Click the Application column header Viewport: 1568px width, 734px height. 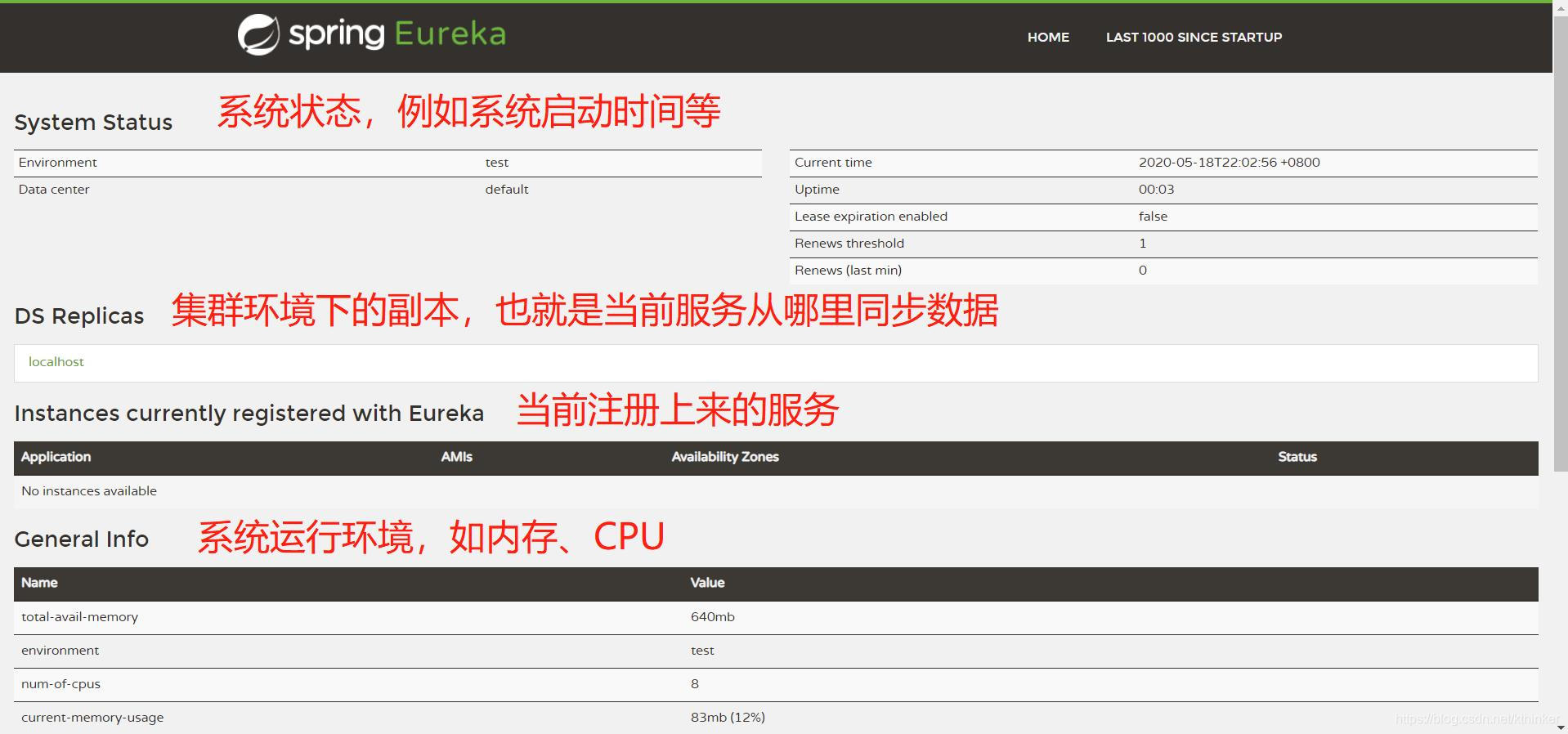coord(56,457)
